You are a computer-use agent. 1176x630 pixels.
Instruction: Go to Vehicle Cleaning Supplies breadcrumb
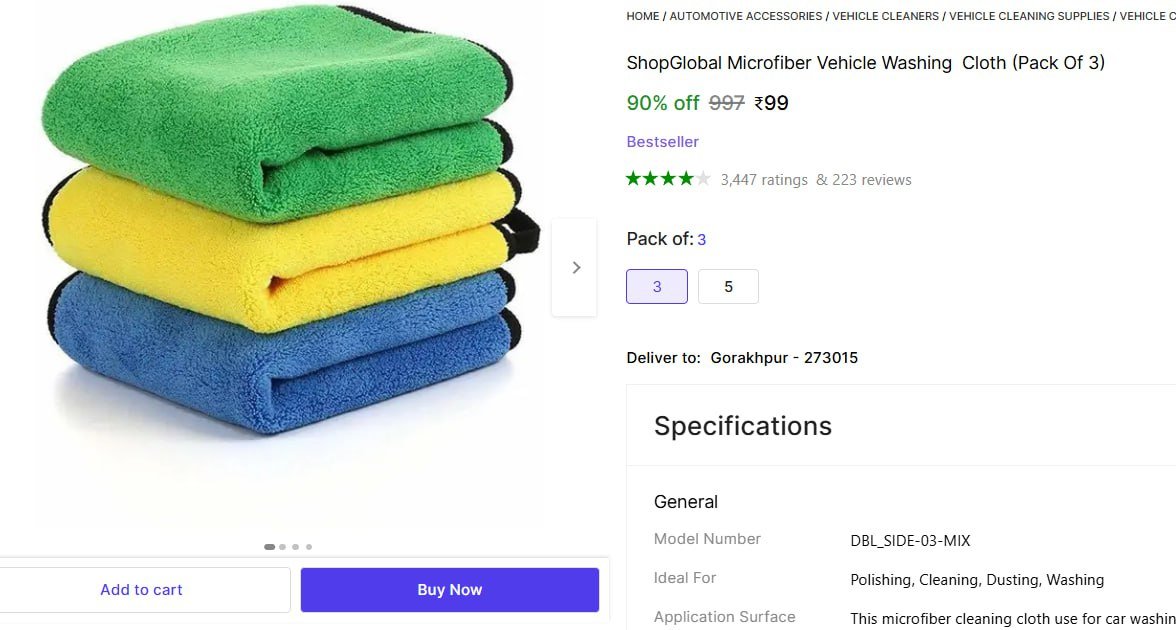point(1029,16)
